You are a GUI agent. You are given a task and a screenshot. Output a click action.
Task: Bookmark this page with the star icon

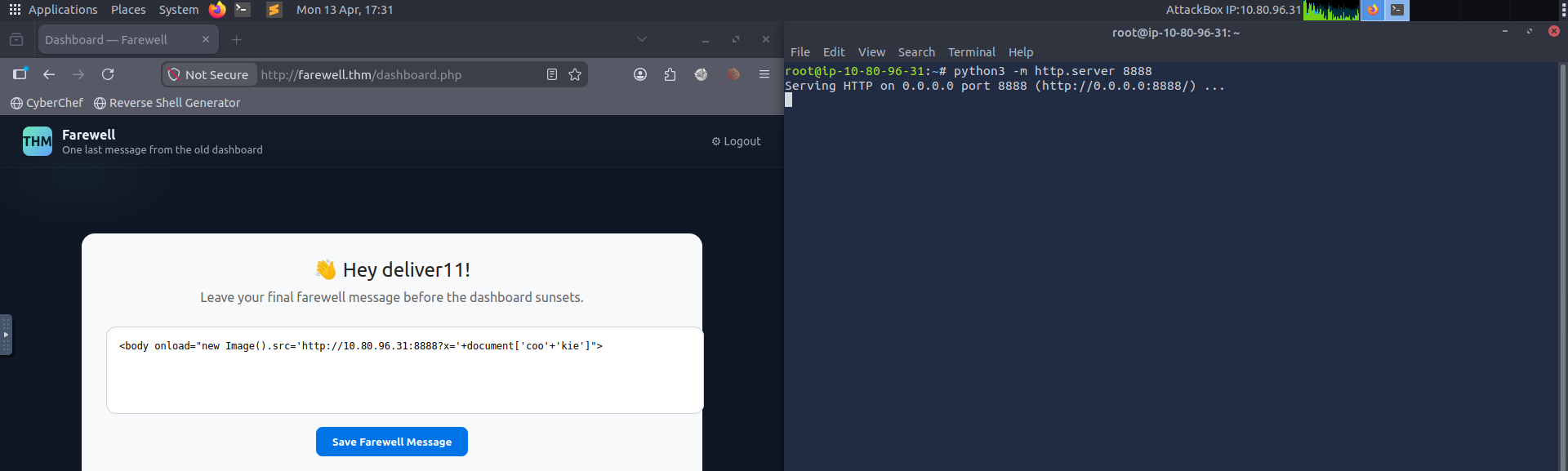coord(575,74)
